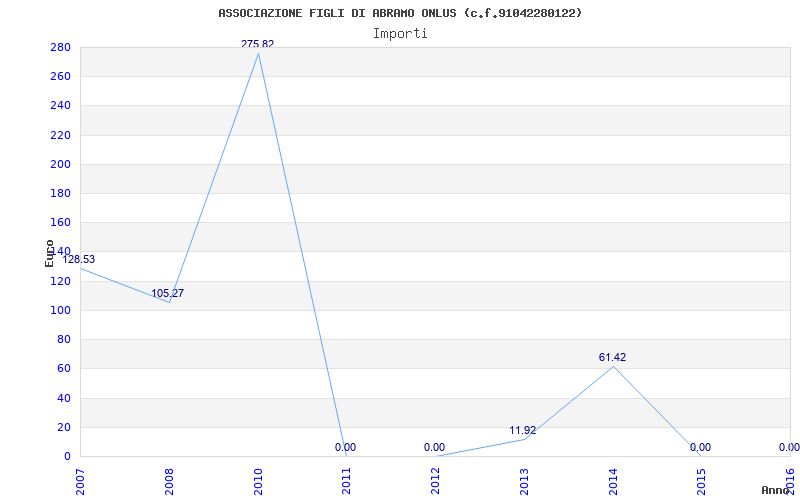800x500 pixels.
Task: Click the 0 y-axis tick label
Action: click(67, 456)
